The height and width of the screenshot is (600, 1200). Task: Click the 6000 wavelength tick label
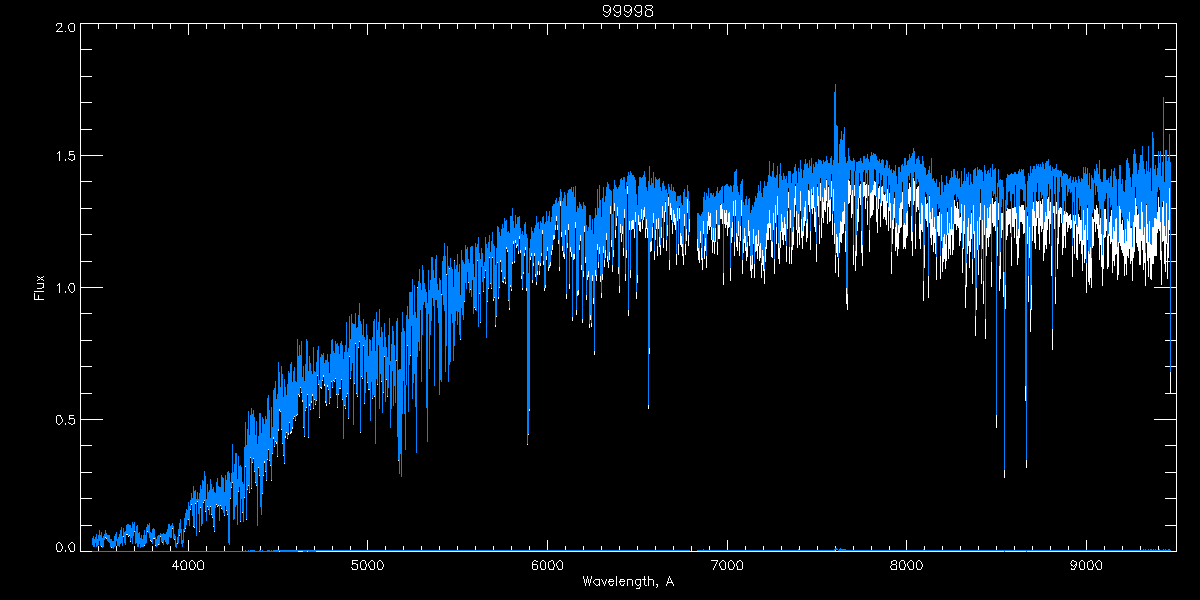point(547,565)
